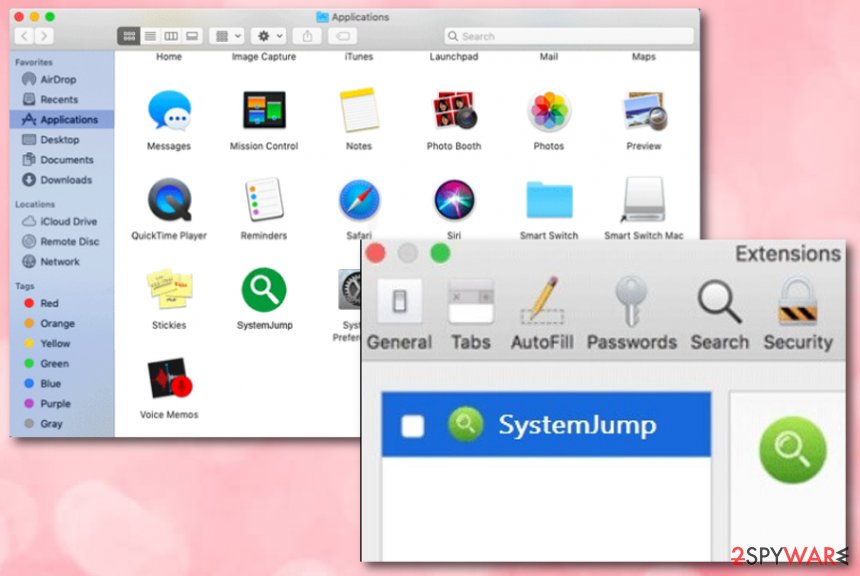
Task: Click the Finder Edit Tags button
Action: click(343, 36)
